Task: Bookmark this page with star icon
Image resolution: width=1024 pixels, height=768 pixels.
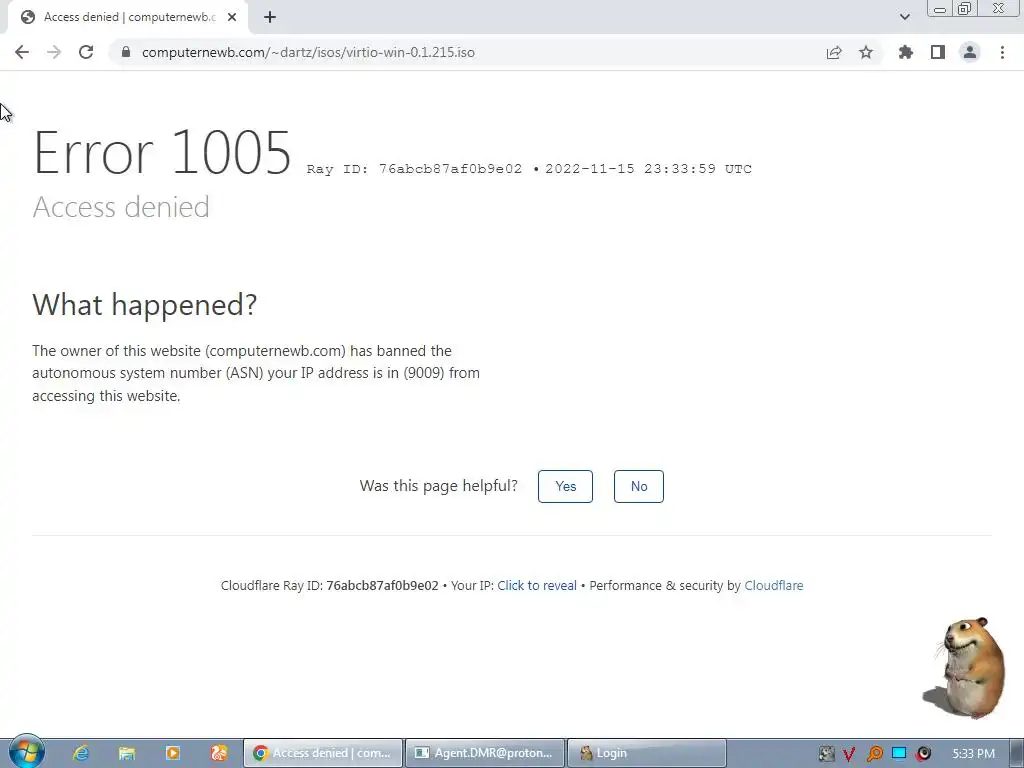Action: tap(866, 52)
